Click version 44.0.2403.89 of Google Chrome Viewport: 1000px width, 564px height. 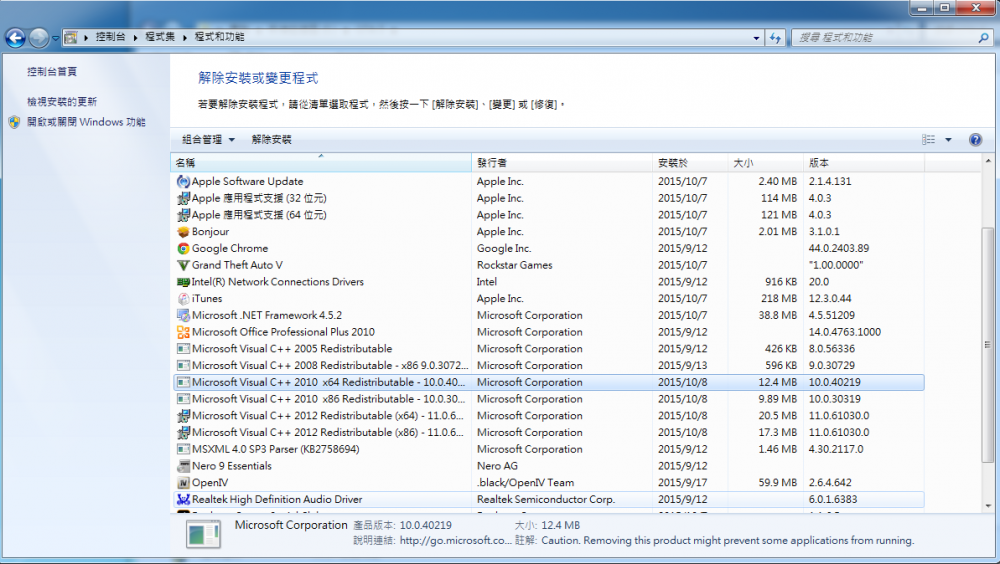[x=839, y=248]
